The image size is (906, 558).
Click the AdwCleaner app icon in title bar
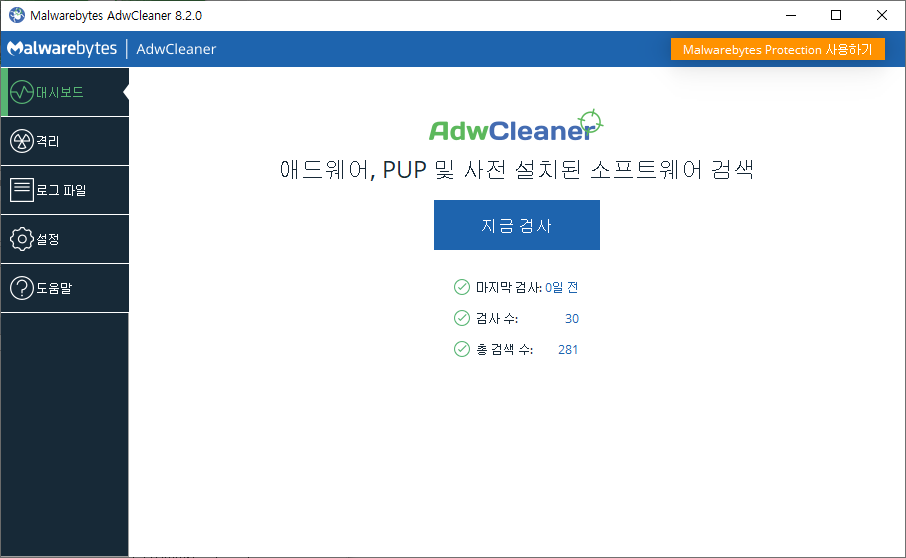pyautogui.click(x=17, y=15)
